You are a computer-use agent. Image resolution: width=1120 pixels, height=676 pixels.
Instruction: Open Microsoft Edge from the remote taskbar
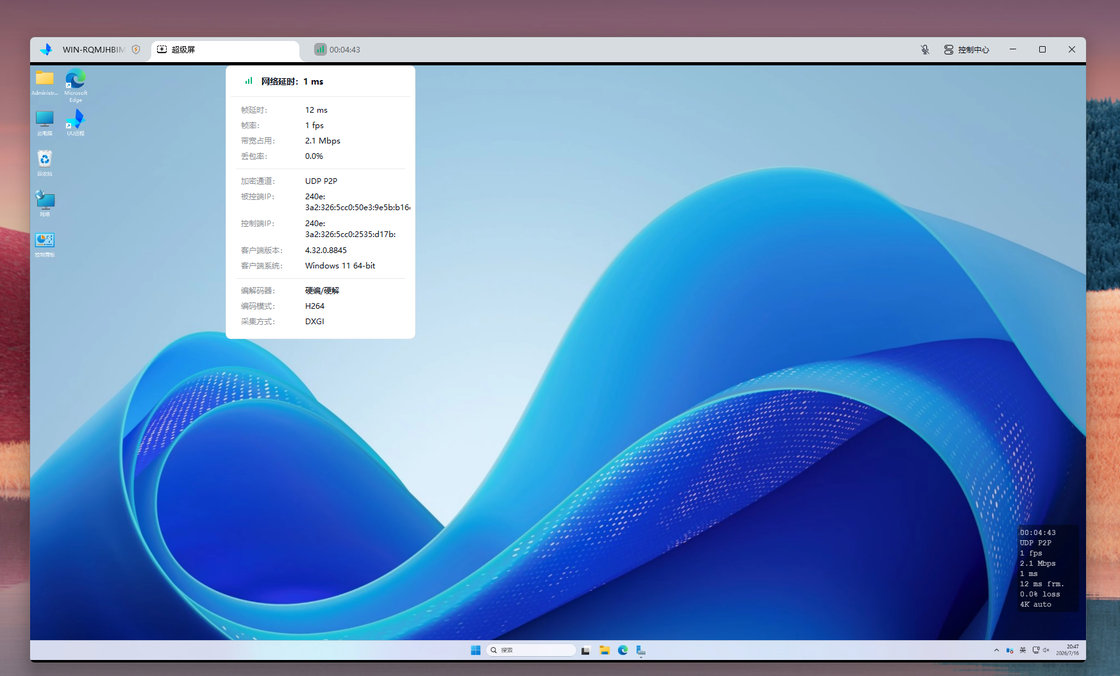pyautogui.click(x=623, y=650)
